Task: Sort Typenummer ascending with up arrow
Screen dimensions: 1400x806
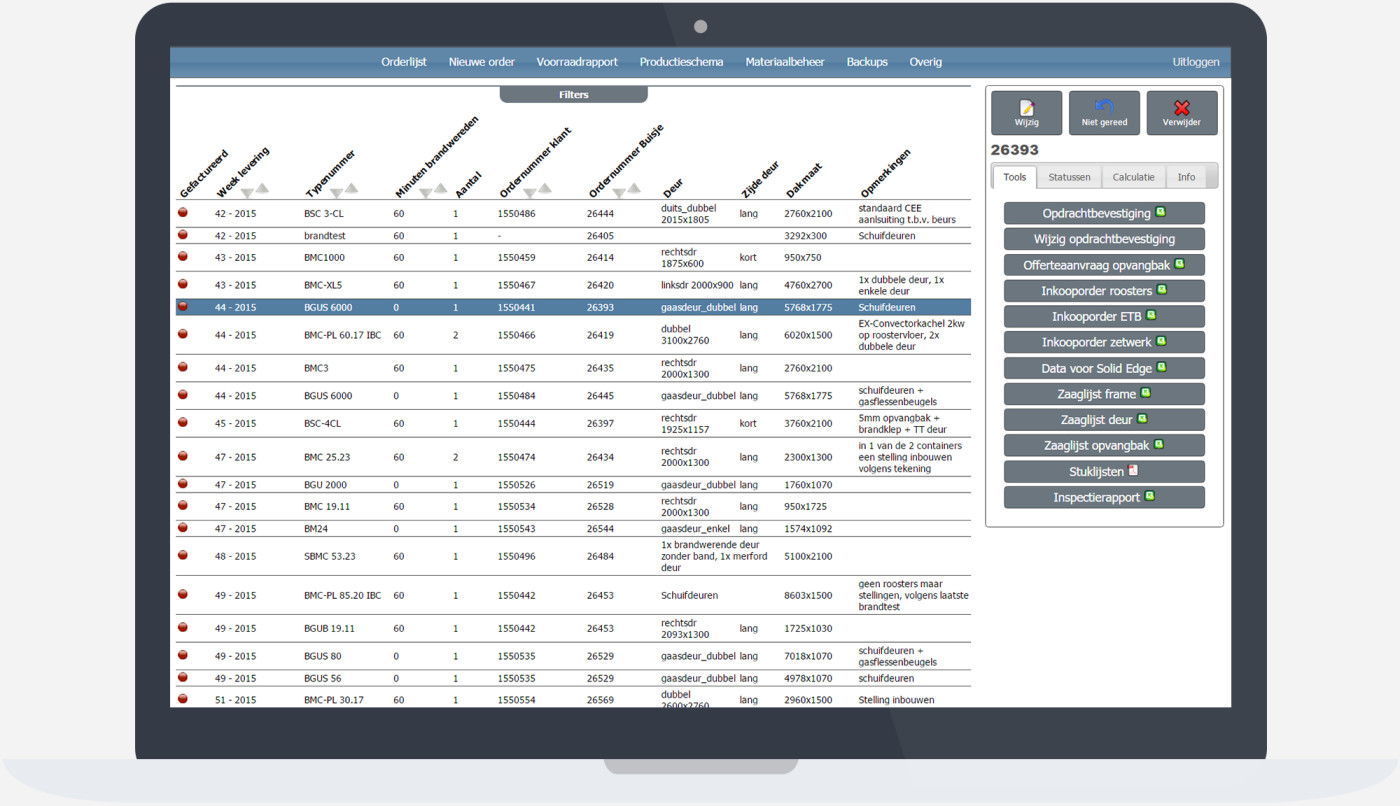Action: [x=351, y=188]
